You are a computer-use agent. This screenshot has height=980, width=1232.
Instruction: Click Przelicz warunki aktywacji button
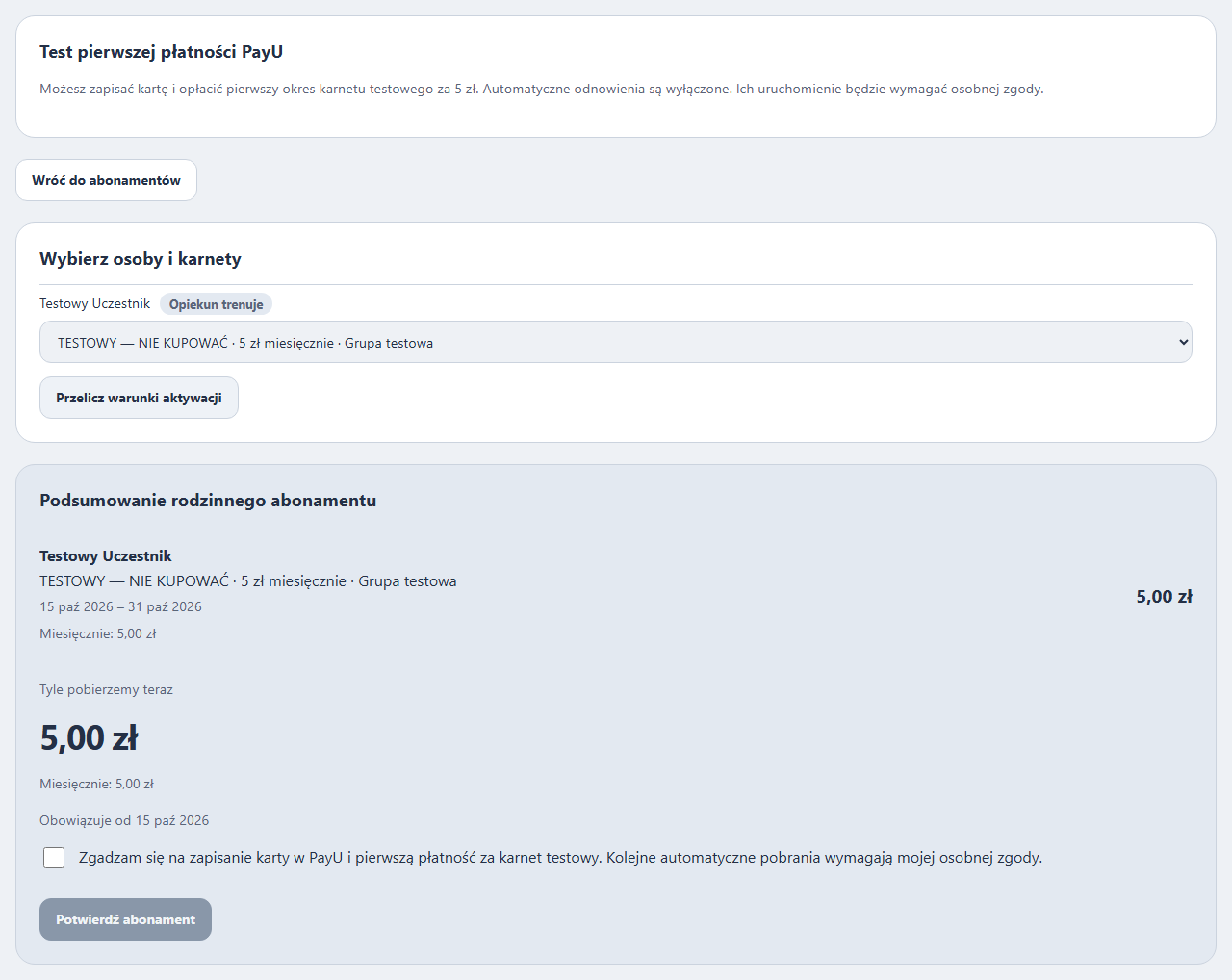[x=139, y=398]
